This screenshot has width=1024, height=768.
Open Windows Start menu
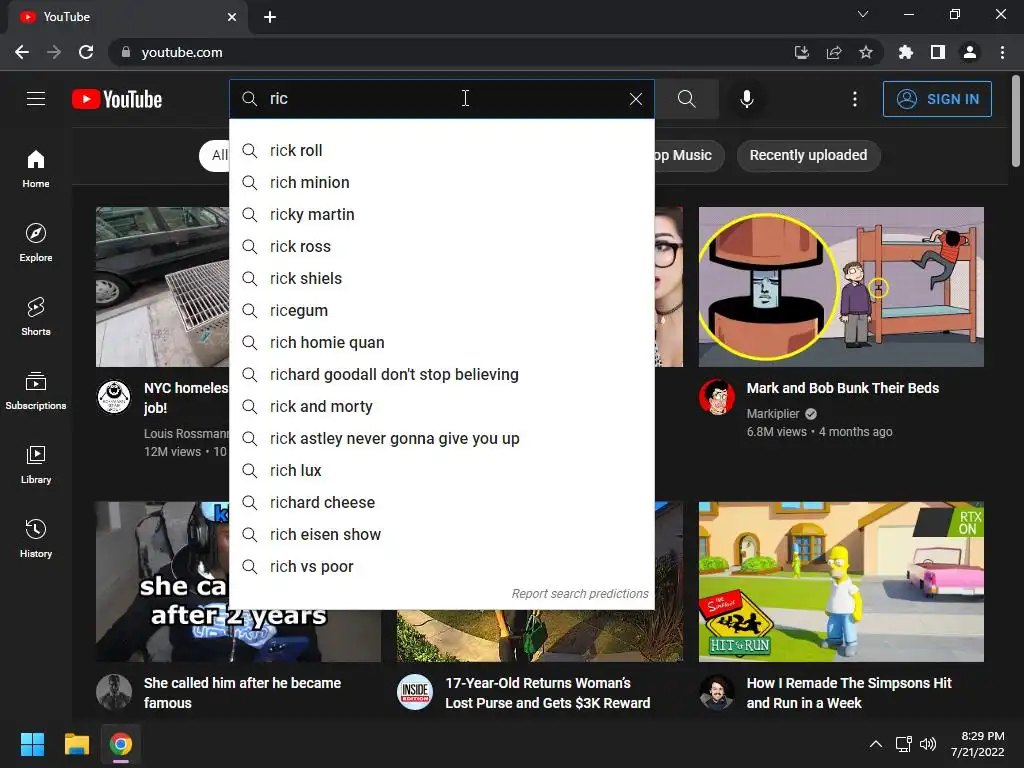tap(32, 744)
